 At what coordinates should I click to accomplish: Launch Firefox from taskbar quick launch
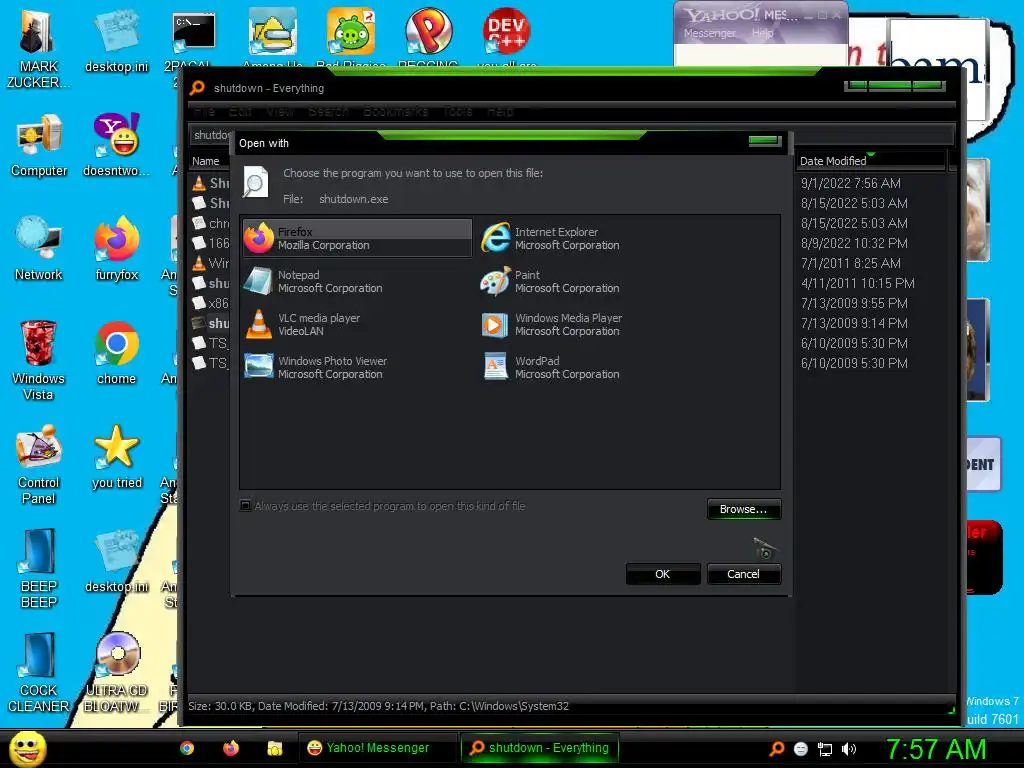[x=231, y=748]
